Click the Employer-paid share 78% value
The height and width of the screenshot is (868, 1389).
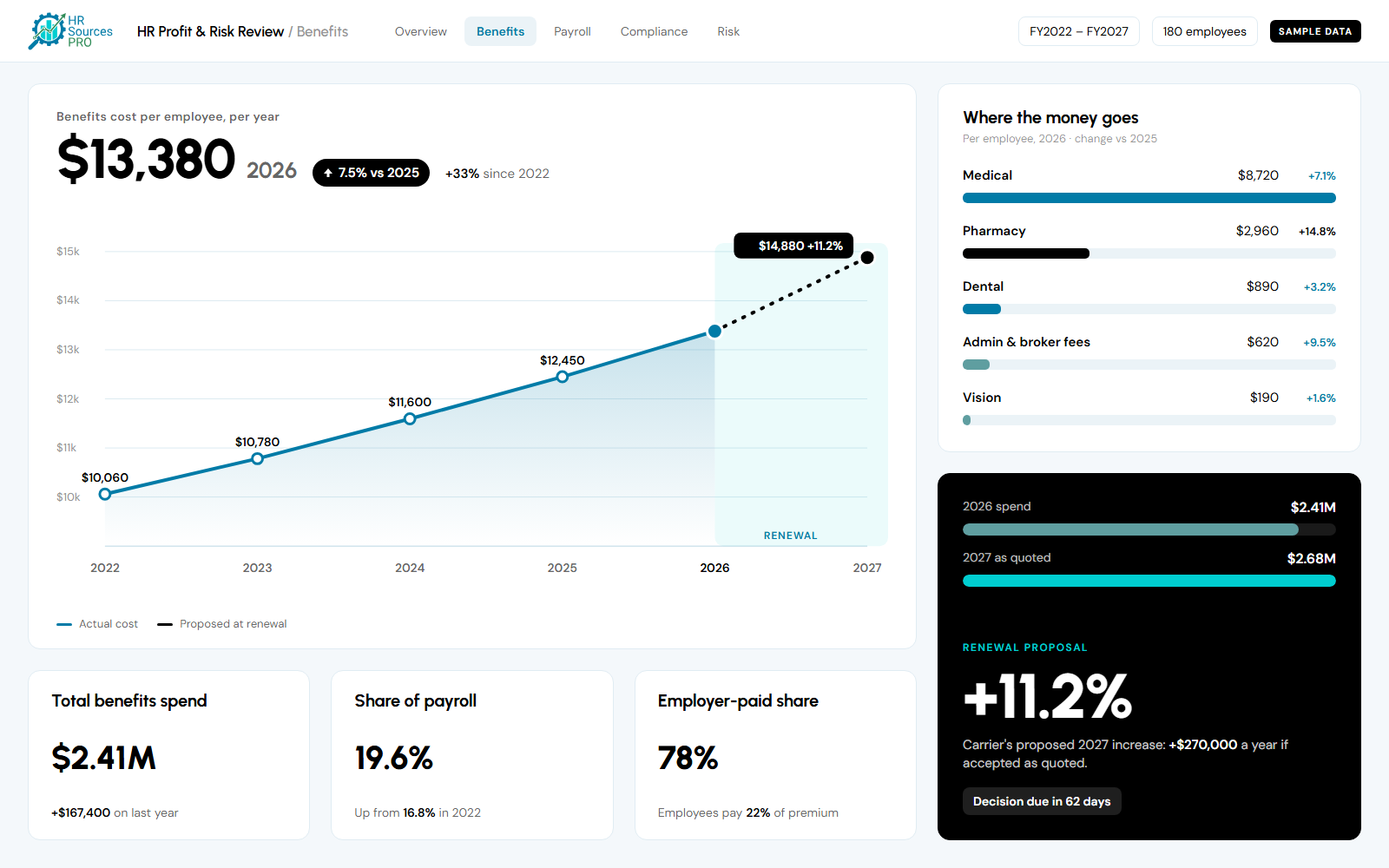point(688,758)
